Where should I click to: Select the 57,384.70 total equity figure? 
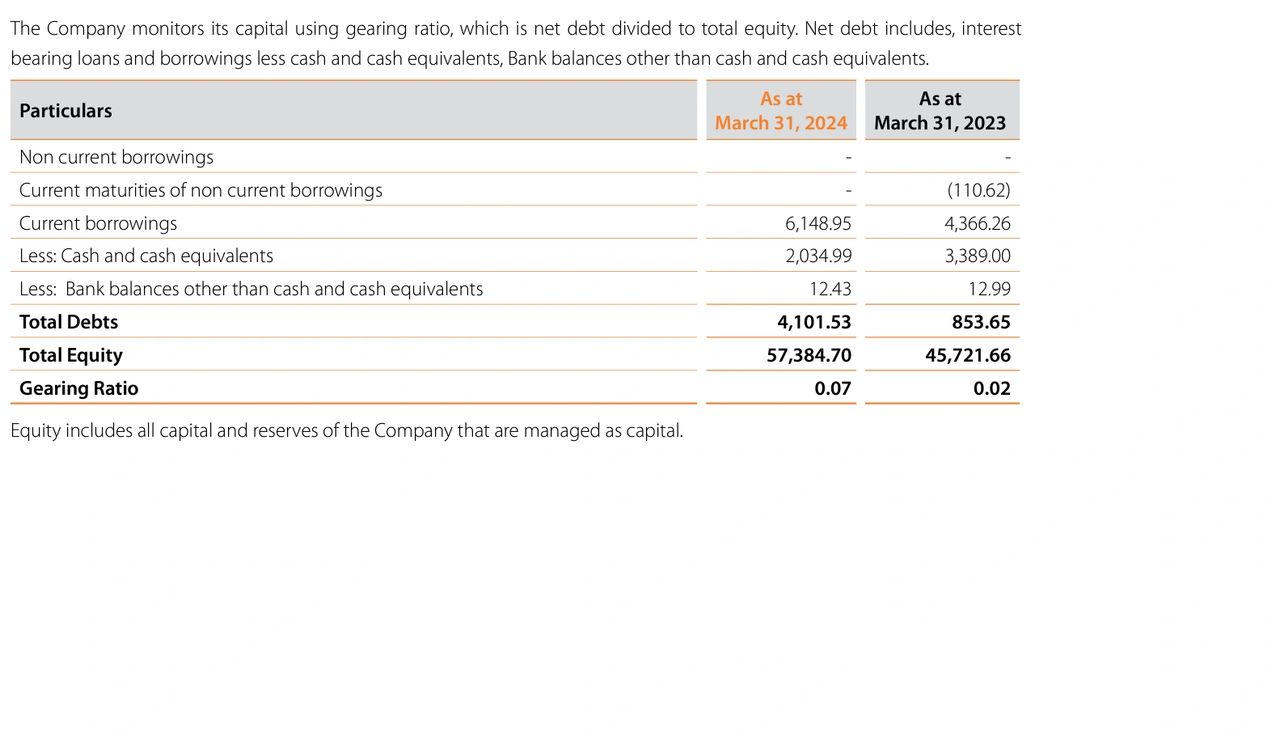click(x=809, y=355)
